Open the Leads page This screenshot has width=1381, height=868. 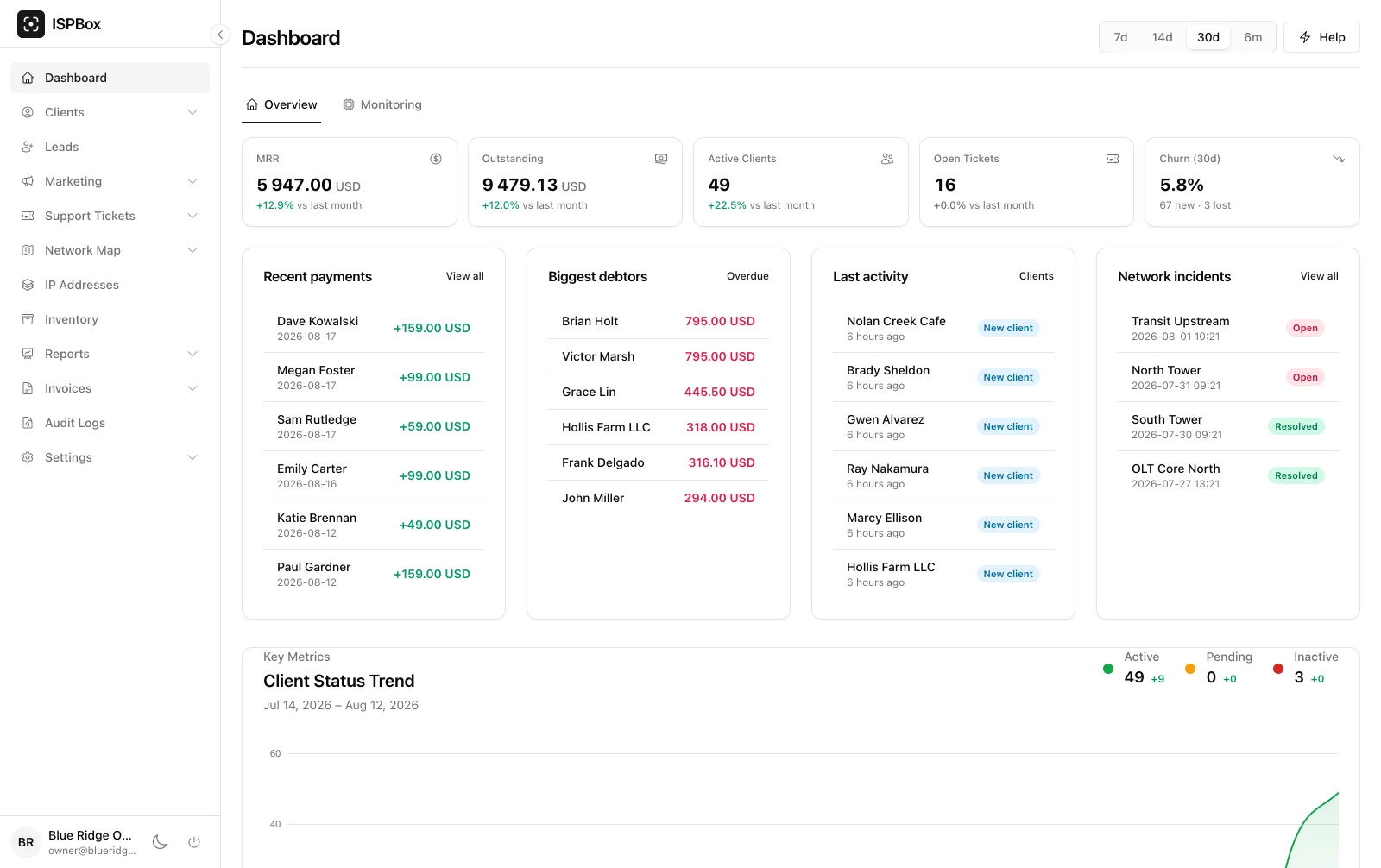click(110, 147)
